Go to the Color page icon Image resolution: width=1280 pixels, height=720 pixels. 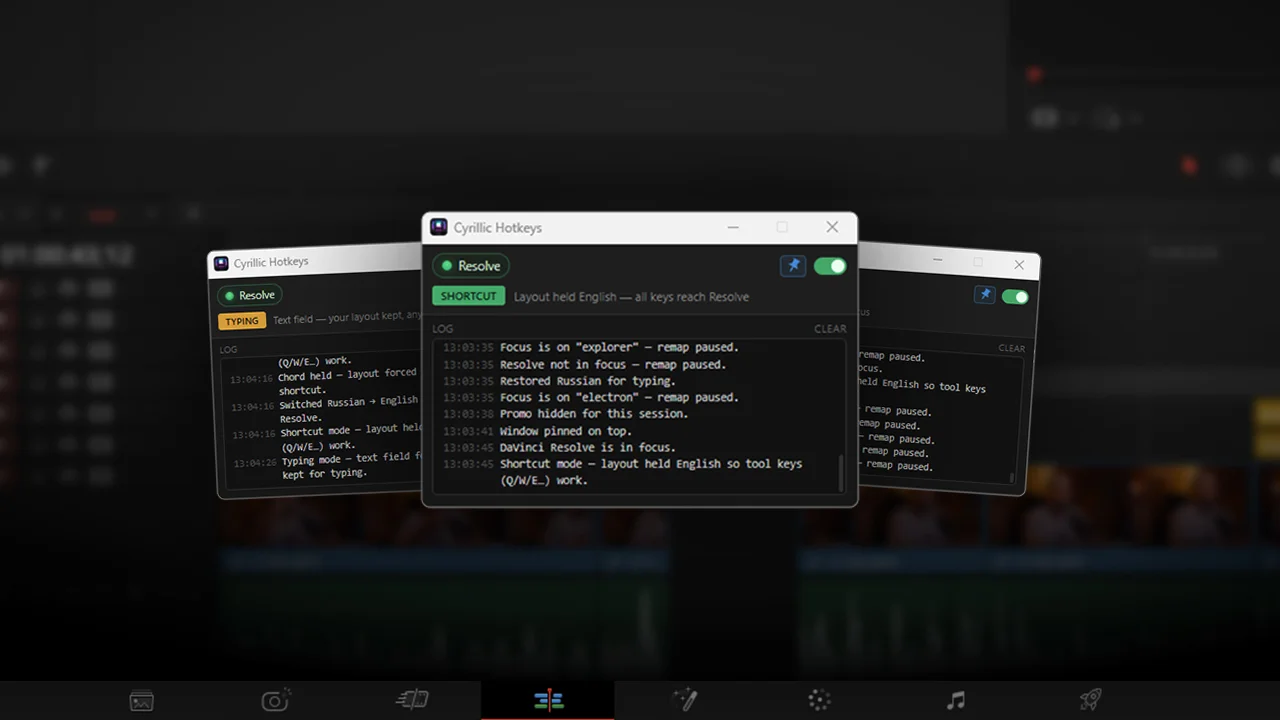tap(820, 700)
